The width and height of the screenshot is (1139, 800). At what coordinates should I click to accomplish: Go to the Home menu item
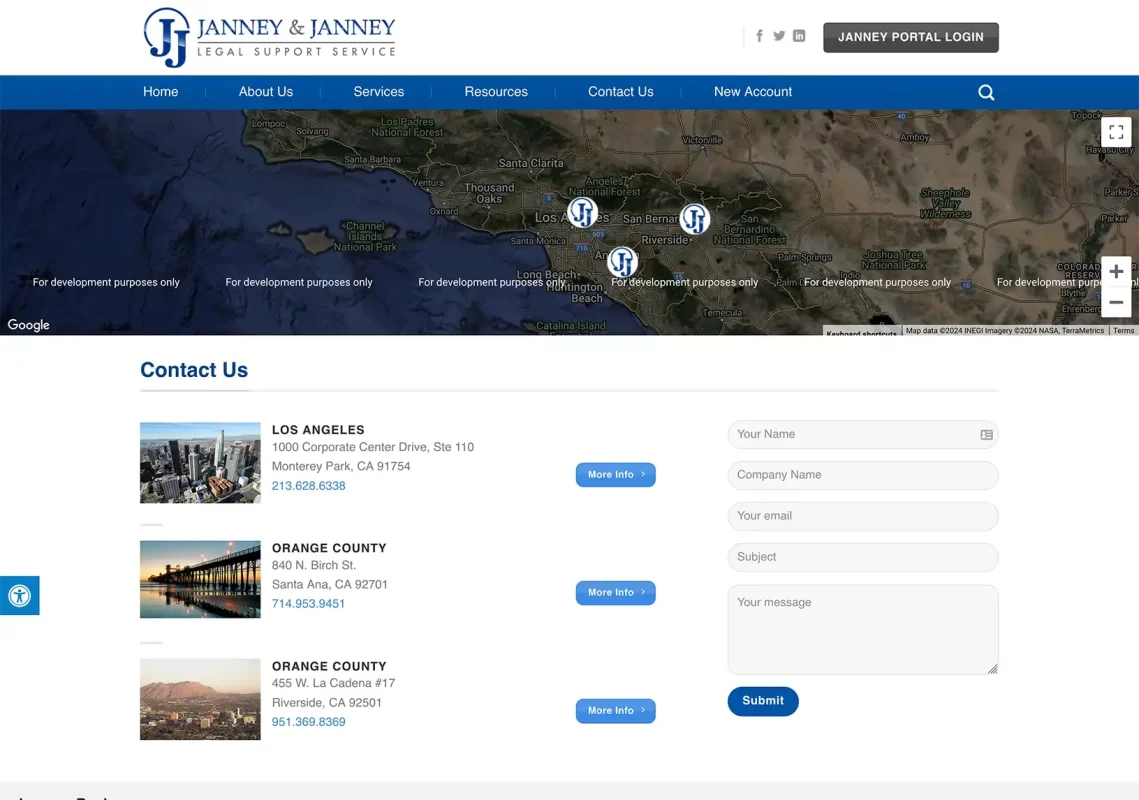161,92
